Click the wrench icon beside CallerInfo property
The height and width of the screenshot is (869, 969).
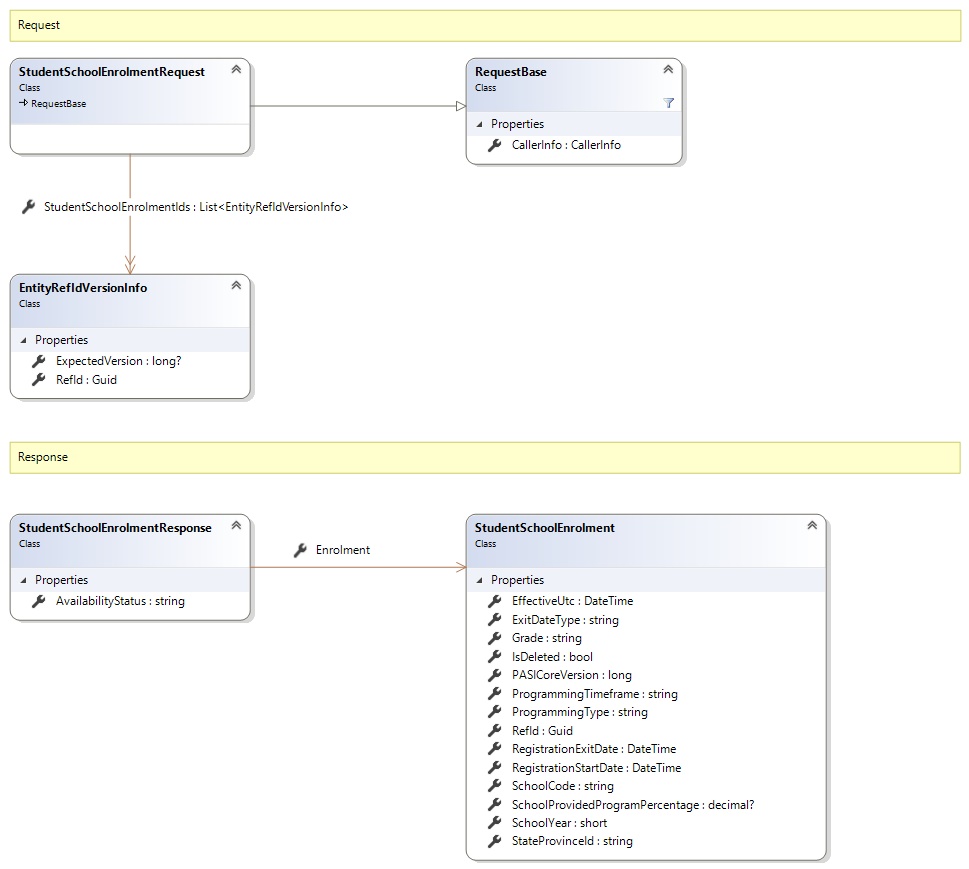[494, 145]
